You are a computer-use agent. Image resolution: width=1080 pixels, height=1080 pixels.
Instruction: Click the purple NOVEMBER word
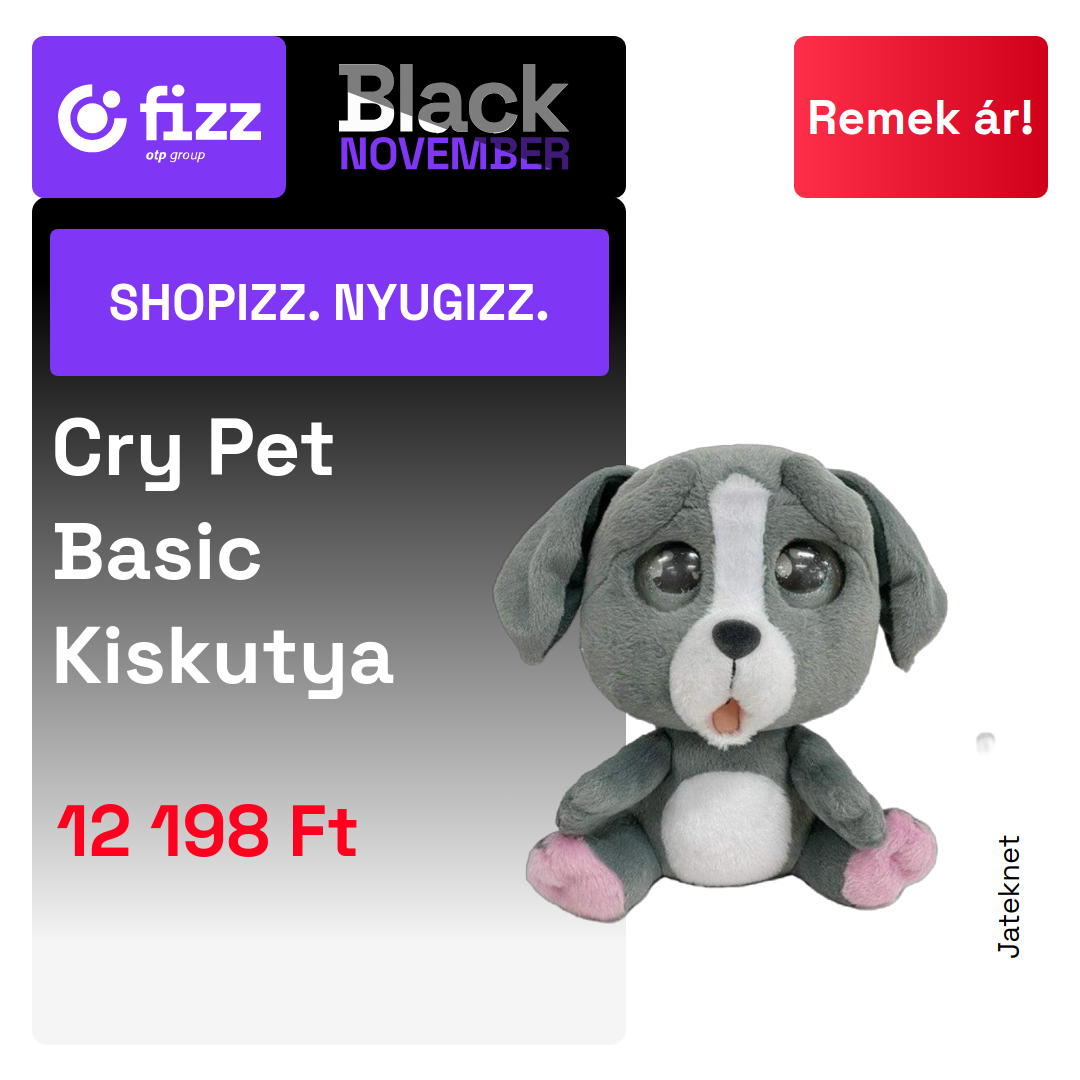pos(454,154)
